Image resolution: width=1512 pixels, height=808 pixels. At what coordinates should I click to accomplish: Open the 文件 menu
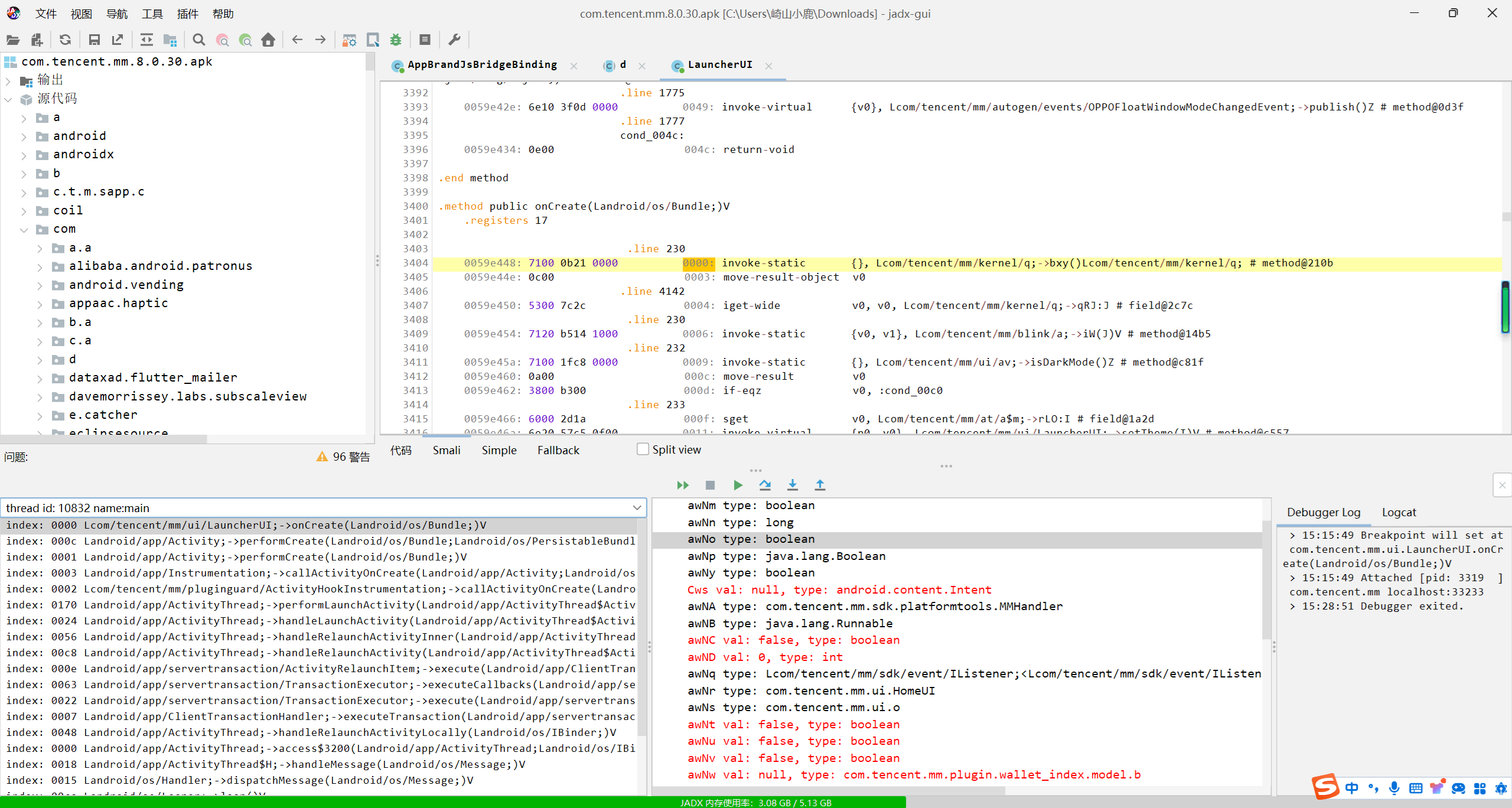[x=45, y=14]
